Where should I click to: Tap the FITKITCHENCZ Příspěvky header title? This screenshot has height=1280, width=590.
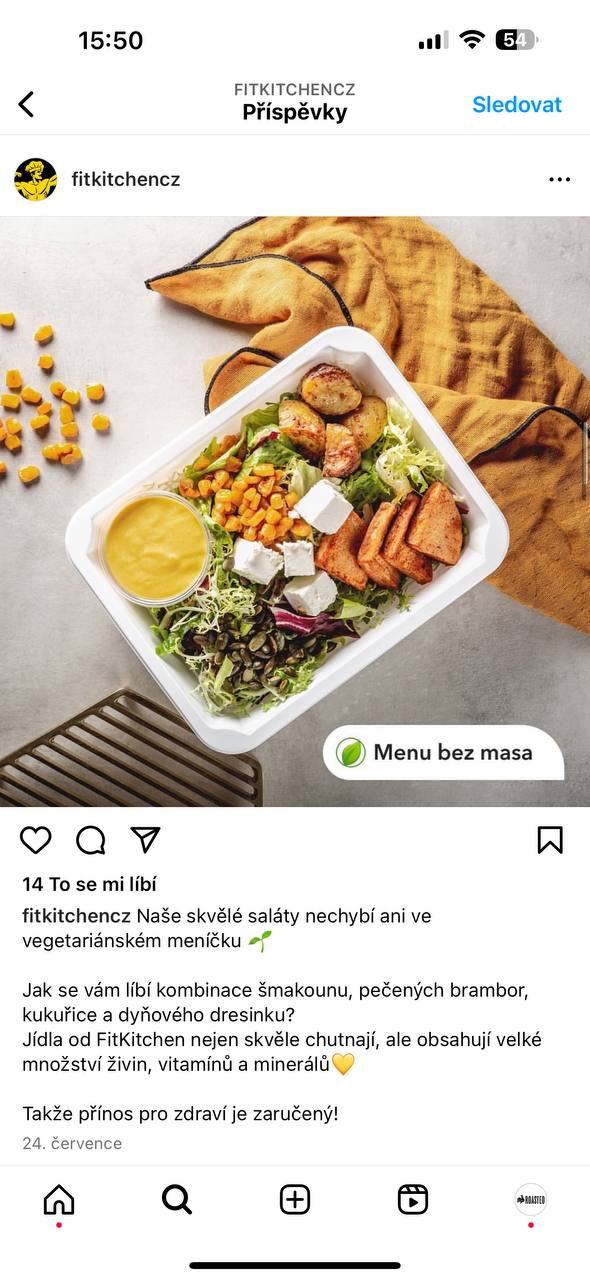point(295,102)
